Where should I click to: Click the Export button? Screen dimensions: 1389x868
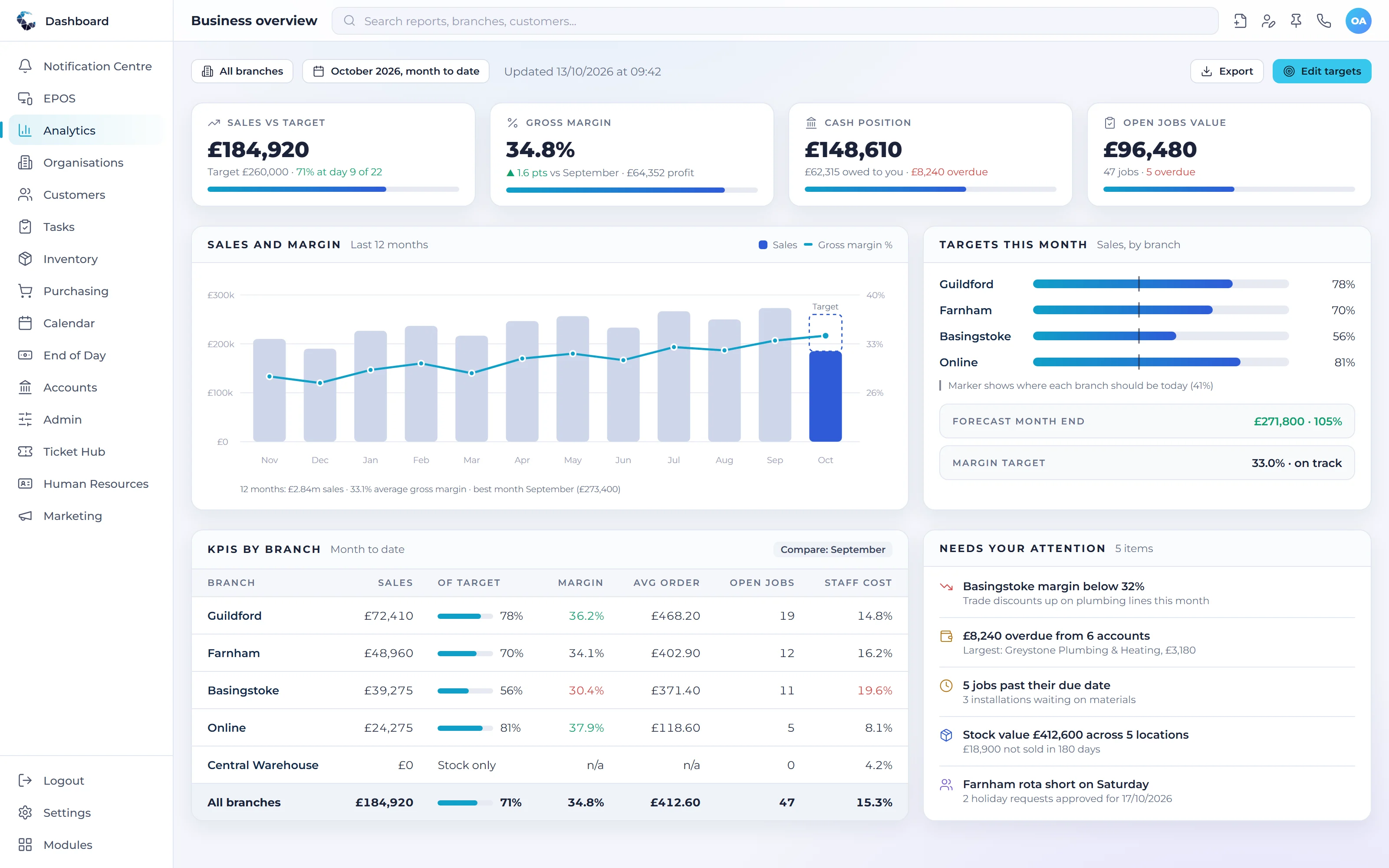[x=1227, y=71]
